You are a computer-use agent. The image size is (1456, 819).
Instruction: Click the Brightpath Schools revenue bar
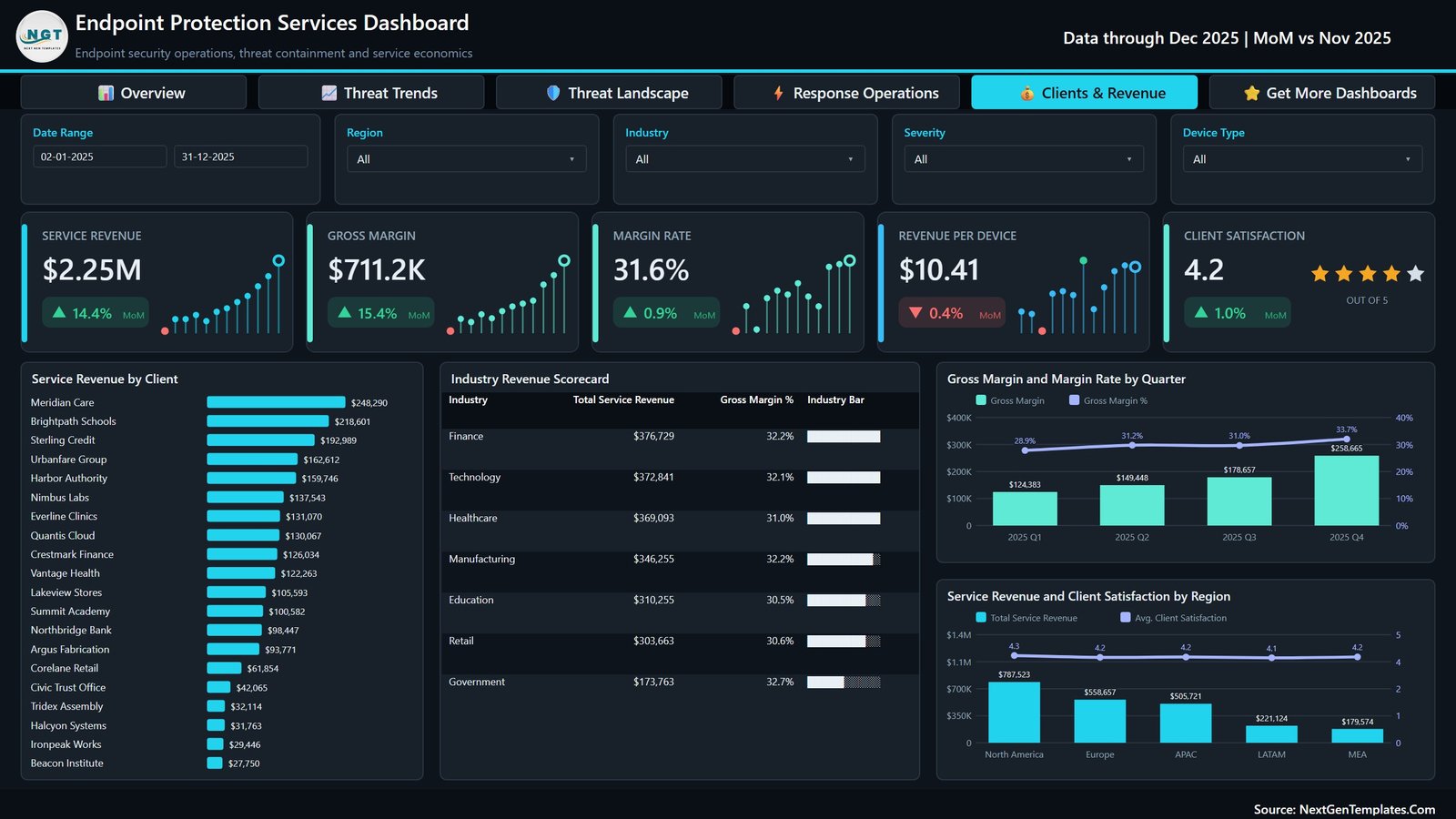[268, 421]
